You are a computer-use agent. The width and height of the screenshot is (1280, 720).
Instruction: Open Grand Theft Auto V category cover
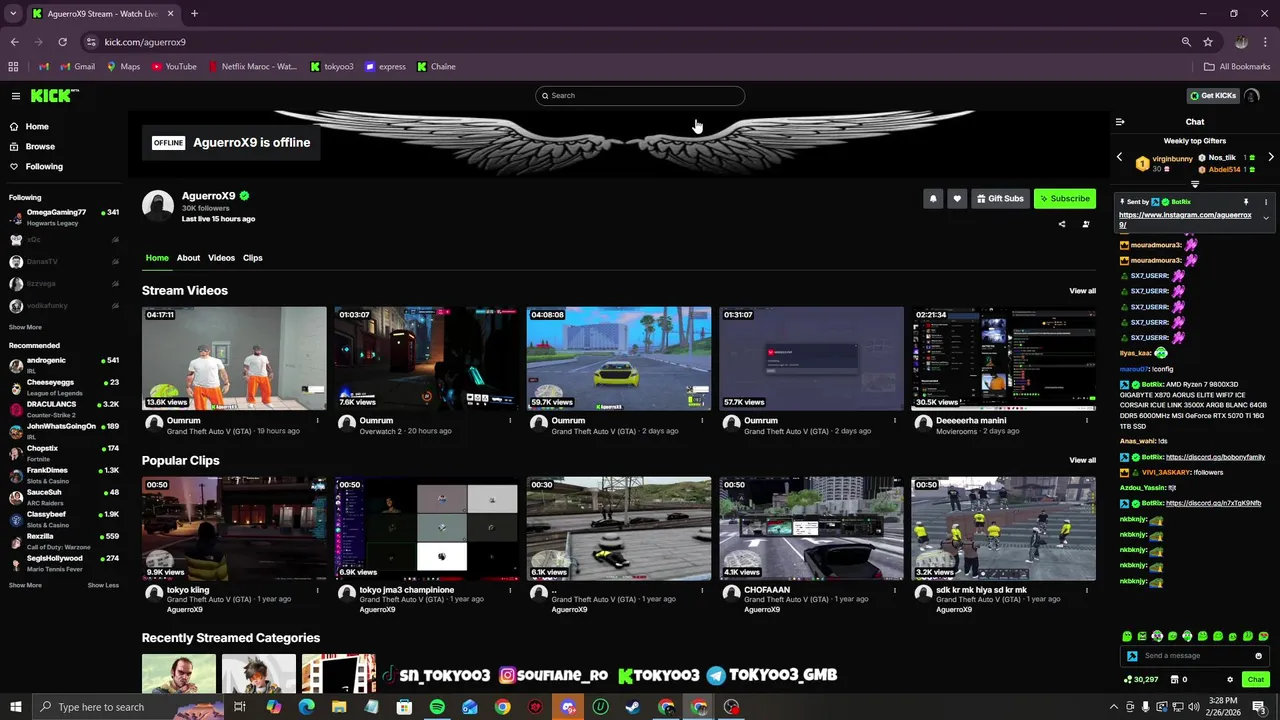tap(179, 674)
